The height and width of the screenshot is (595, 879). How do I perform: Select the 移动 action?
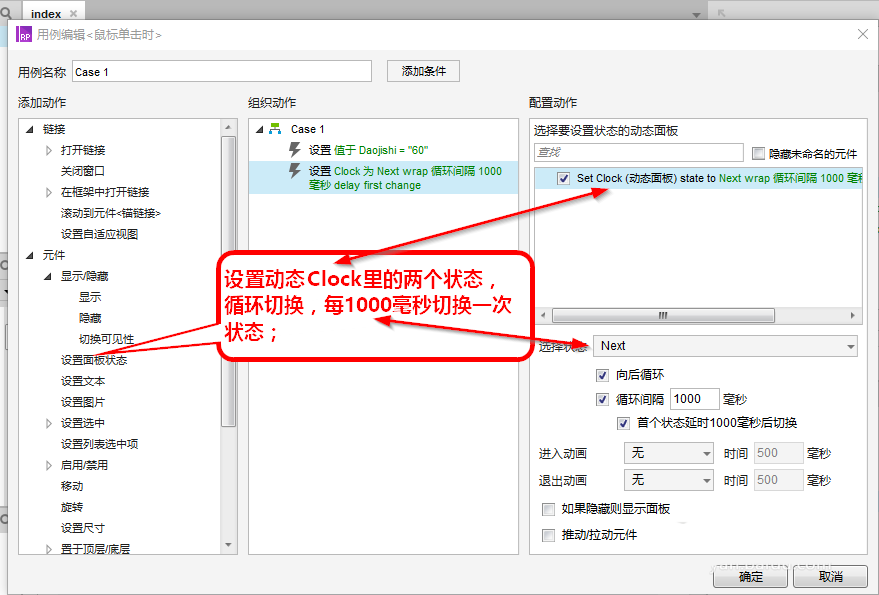72,486
